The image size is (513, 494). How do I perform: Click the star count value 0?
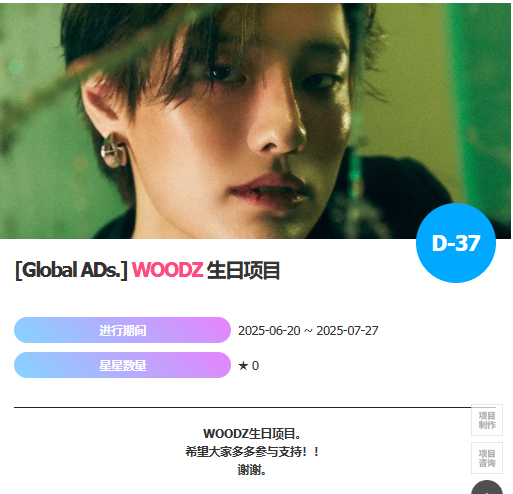tap(255, 366)
